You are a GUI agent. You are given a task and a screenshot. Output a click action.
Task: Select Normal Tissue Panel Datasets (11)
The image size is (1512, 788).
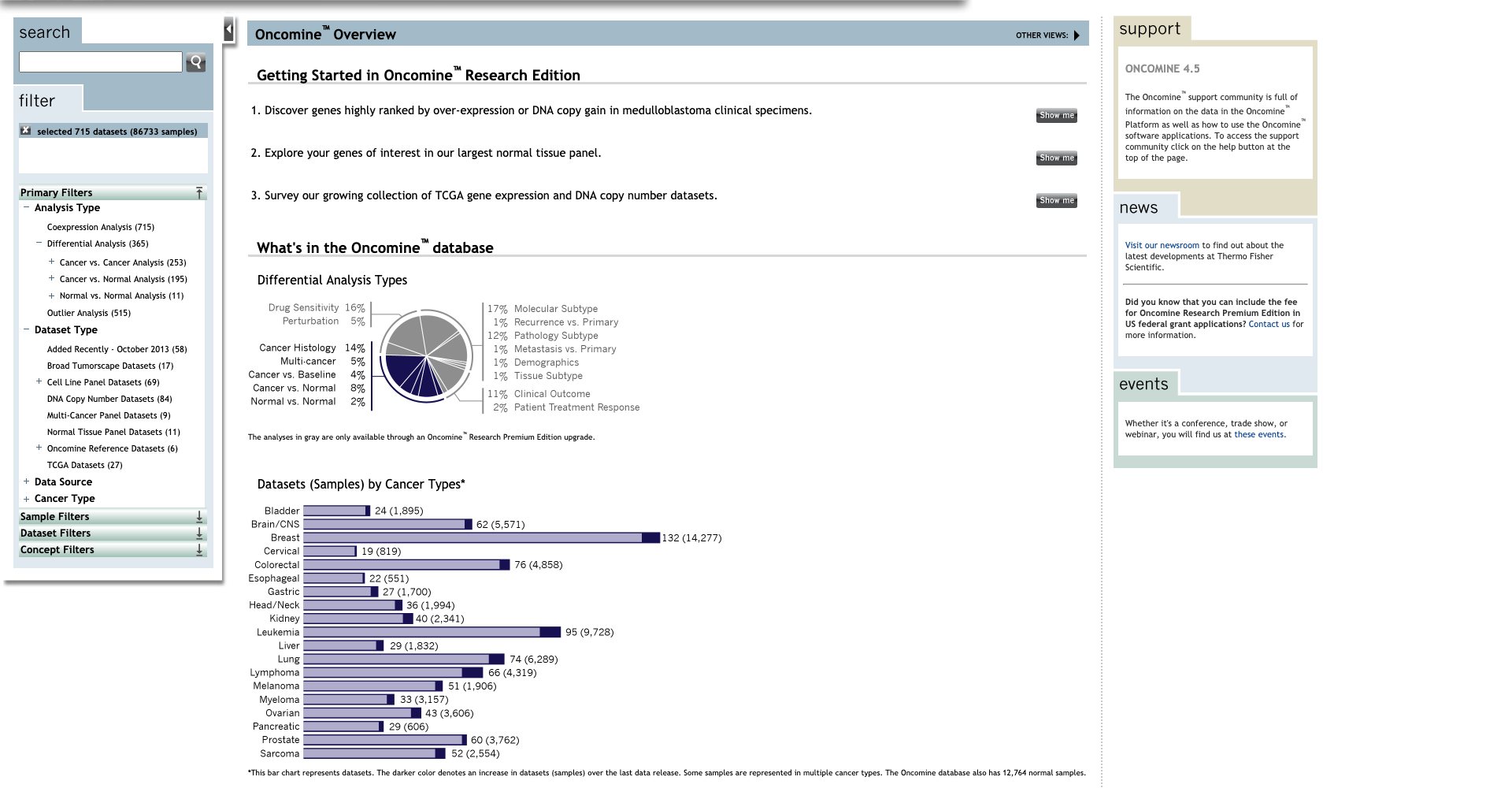[113, 432]
